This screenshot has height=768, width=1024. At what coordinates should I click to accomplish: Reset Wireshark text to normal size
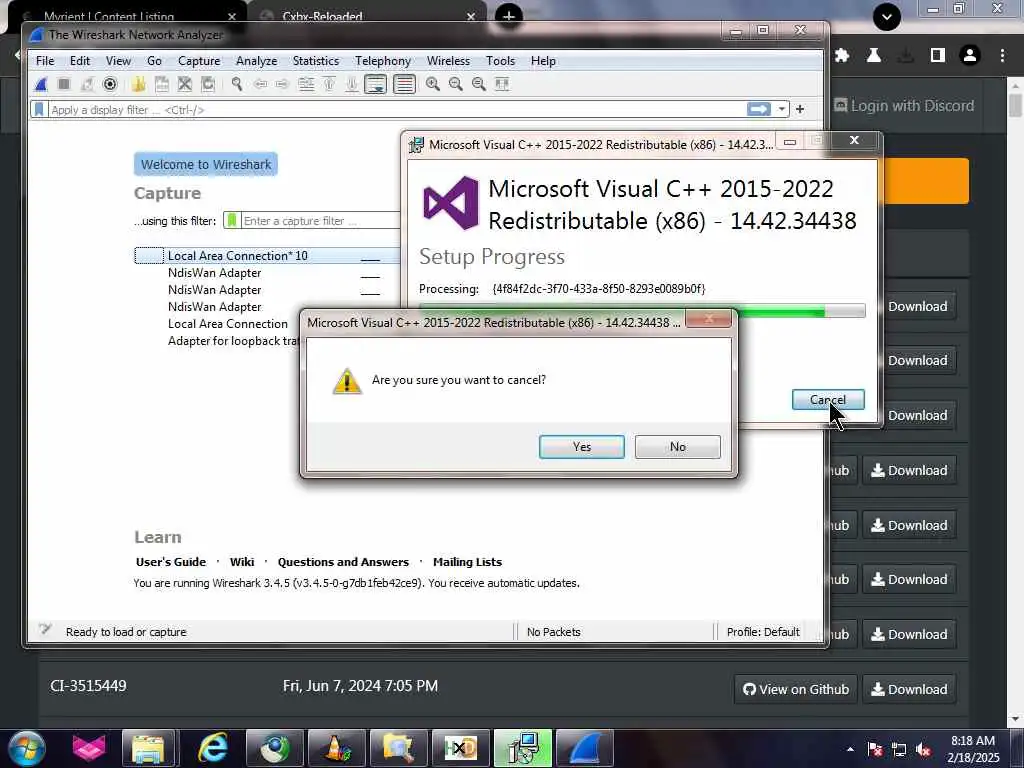pos(479,84)
